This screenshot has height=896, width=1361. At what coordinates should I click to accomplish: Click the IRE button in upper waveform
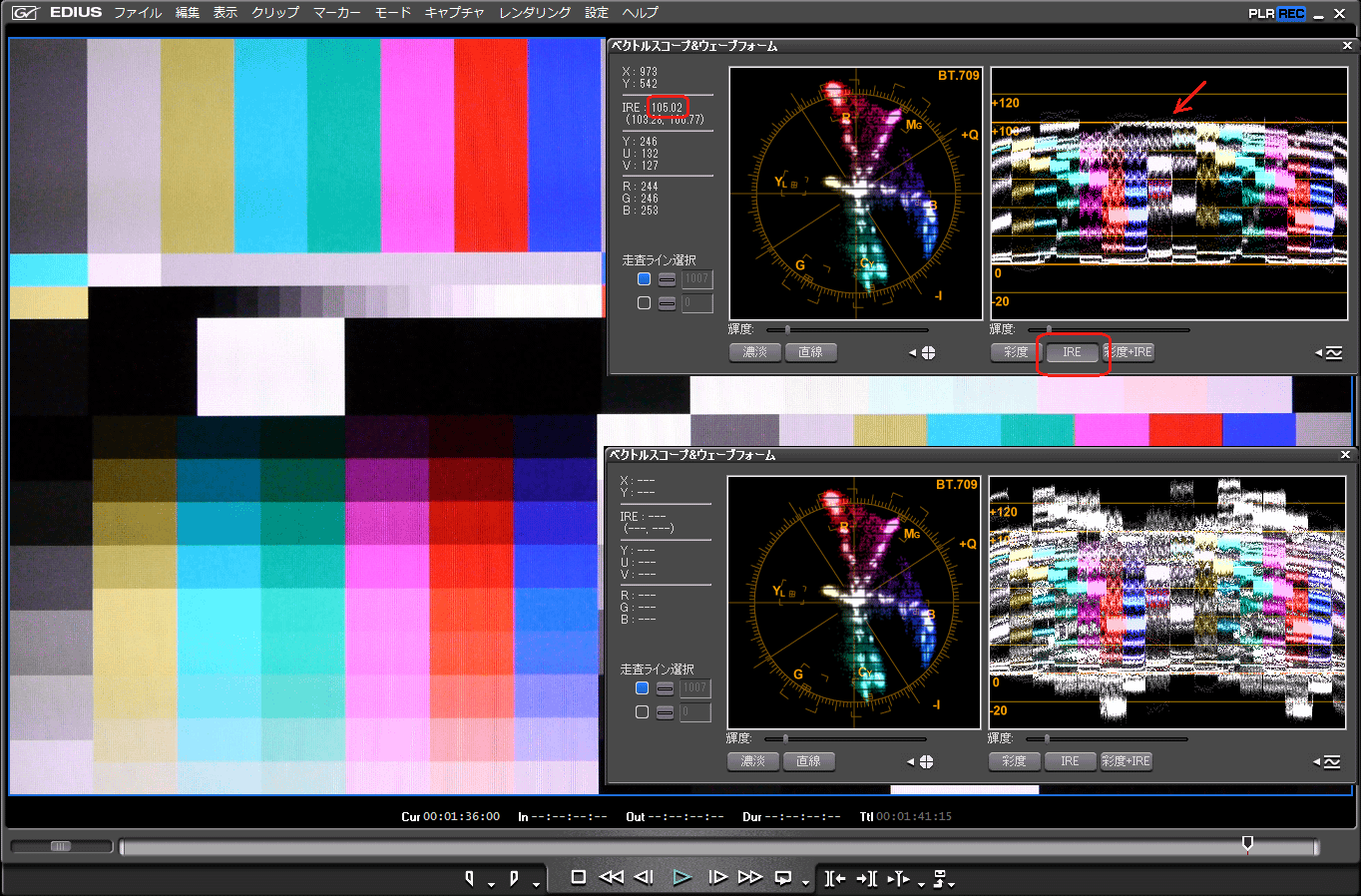1072,352
